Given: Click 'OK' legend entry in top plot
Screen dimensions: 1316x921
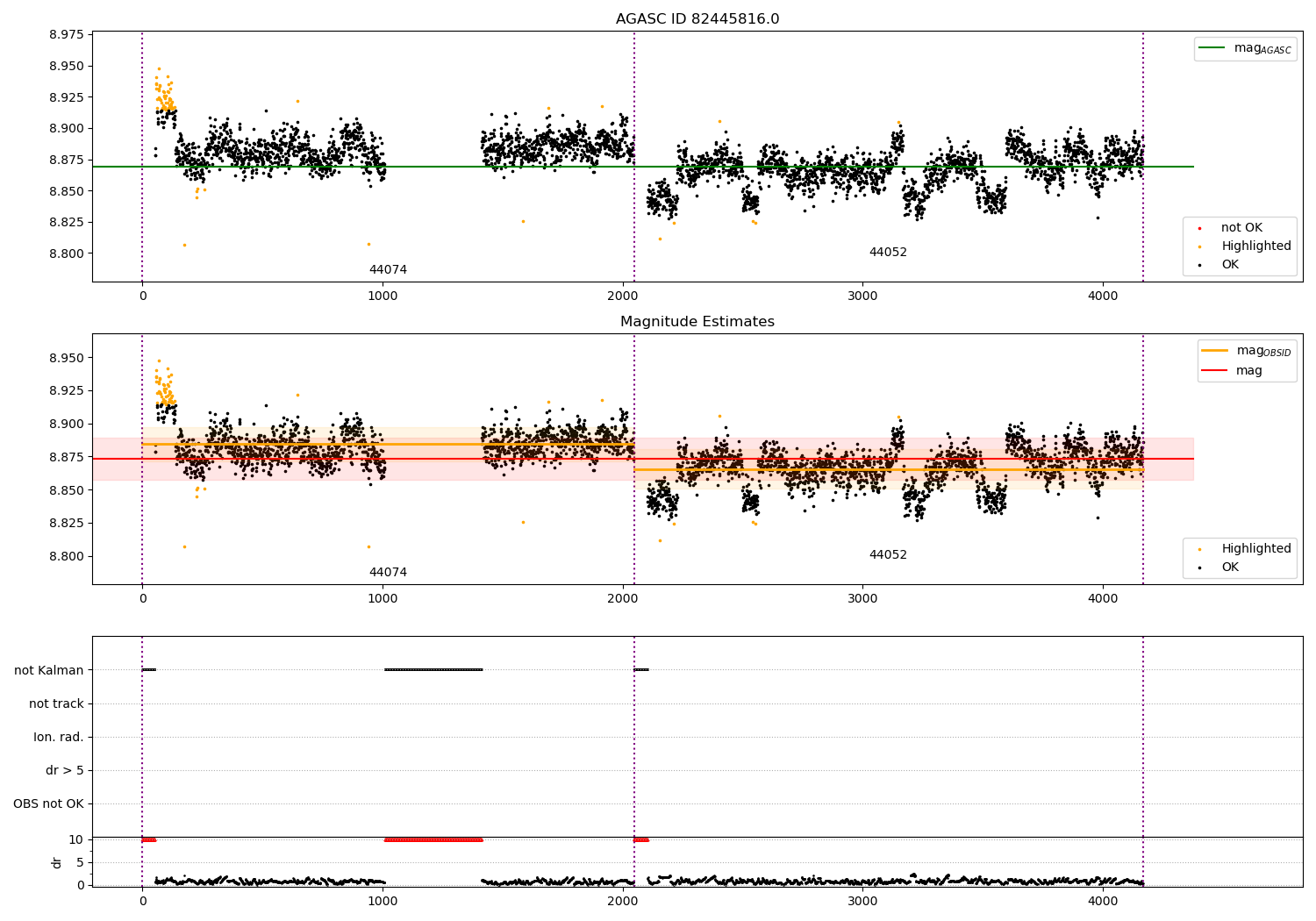Looking at the screenshot, I should [1218, 265].
